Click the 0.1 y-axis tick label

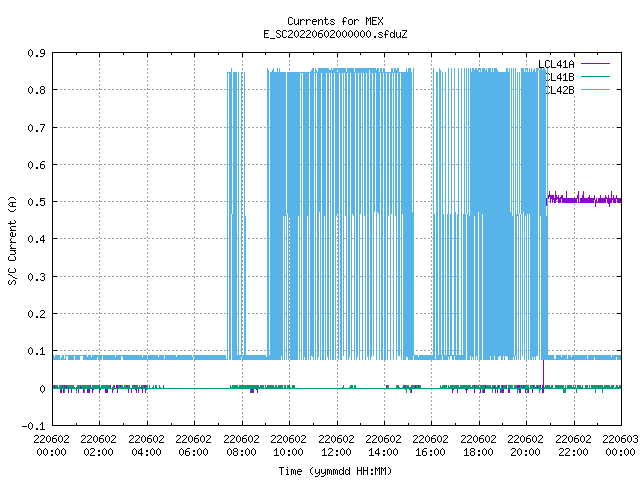36,351
